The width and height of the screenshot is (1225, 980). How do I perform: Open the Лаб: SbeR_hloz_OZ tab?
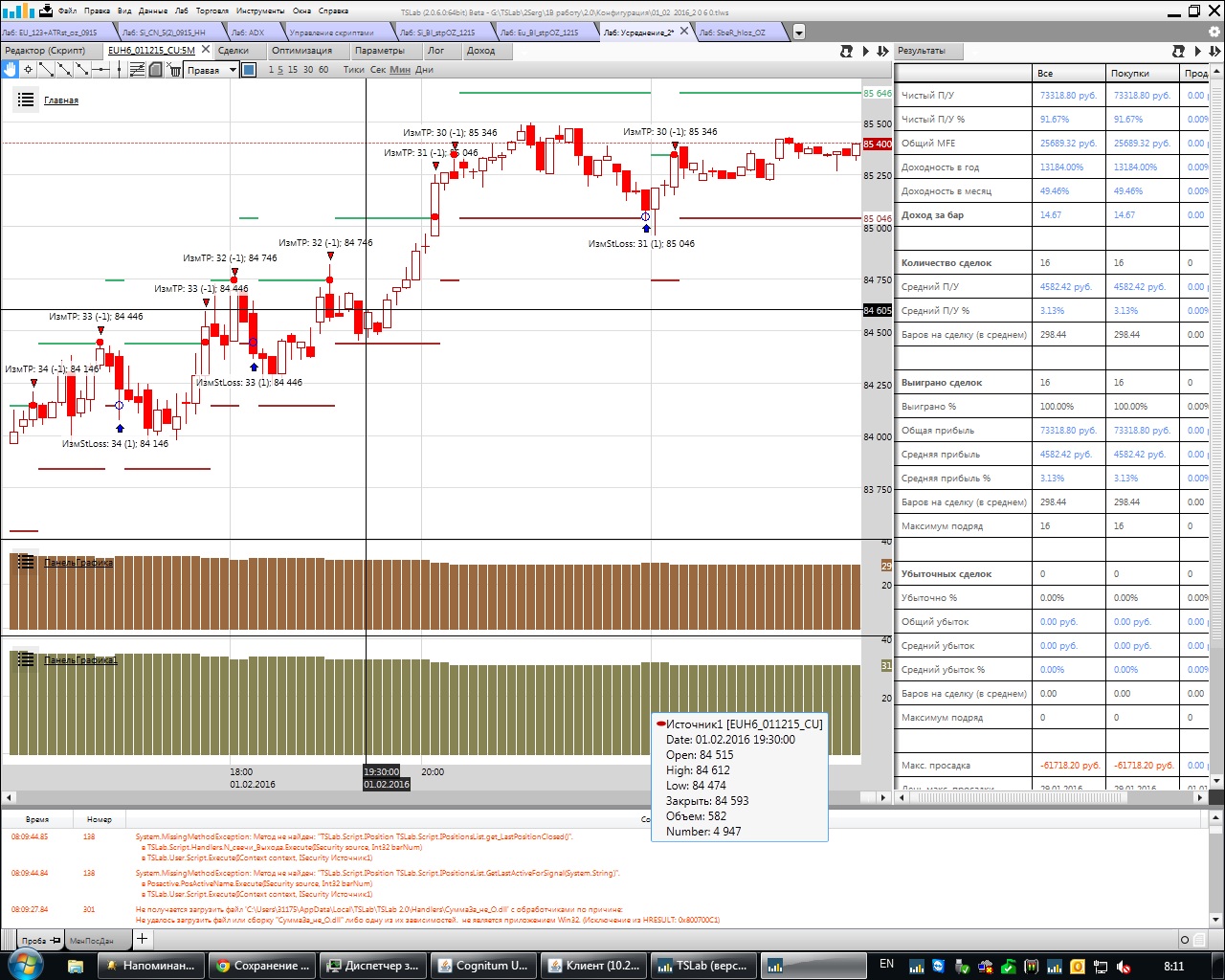732,32
